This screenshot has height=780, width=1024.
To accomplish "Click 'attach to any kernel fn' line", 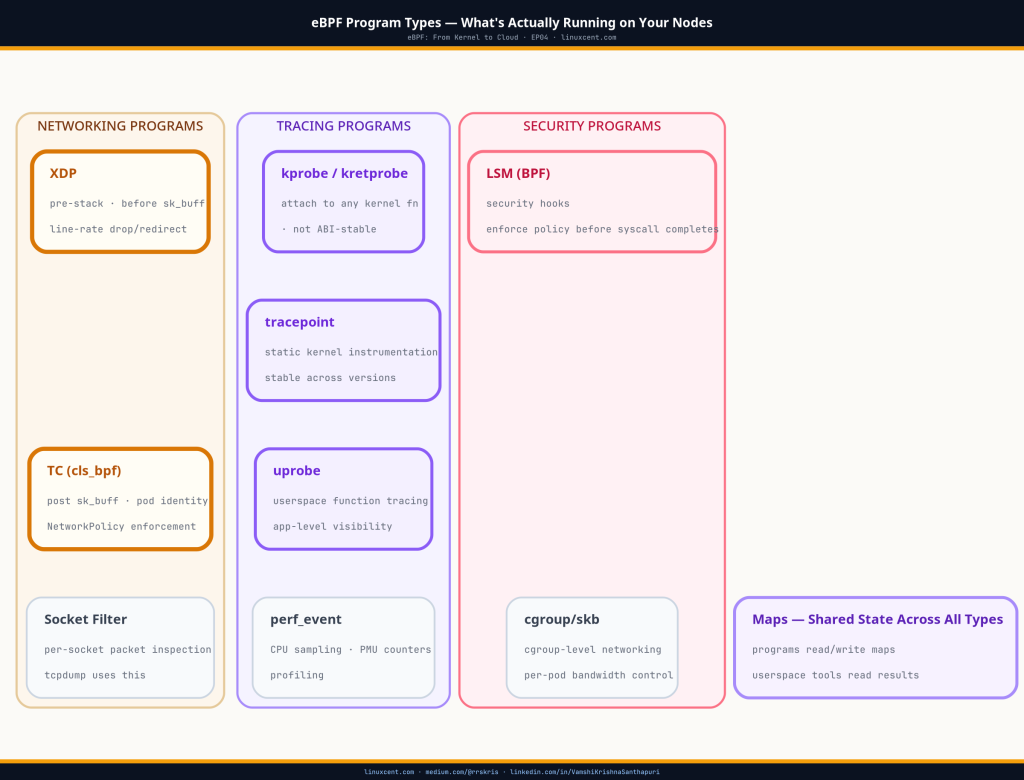I will pyautogui.click(x=349, y=203).
